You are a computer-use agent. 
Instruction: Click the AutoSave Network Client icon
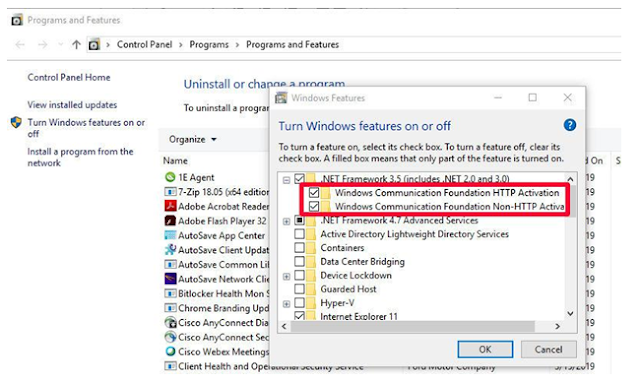[x=170, y=279]
